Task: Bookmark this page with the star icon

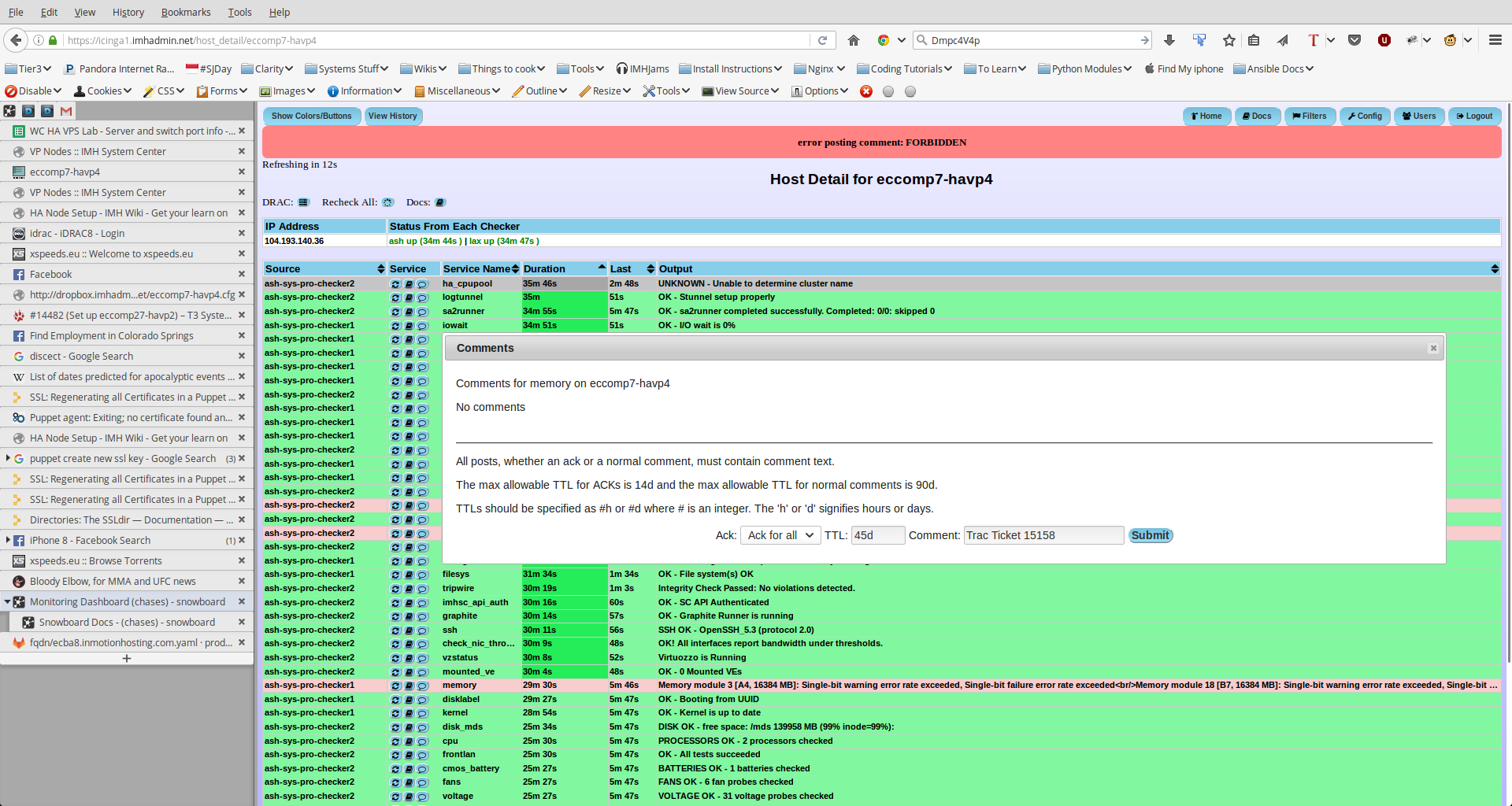Action: (x=1228, y=40)
